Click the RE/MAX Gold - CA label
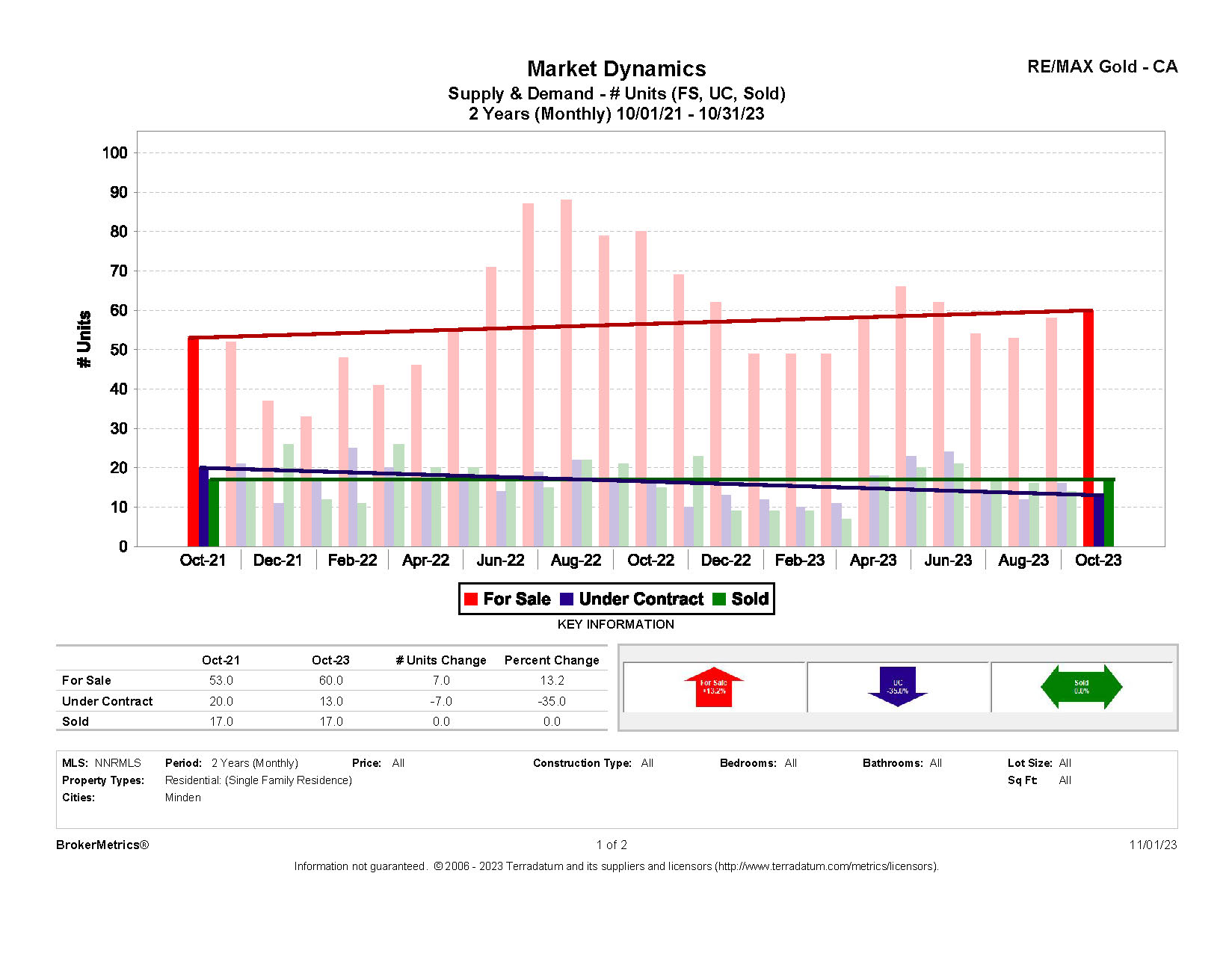The image size is (1232, 953). [x=1103, y=67]
